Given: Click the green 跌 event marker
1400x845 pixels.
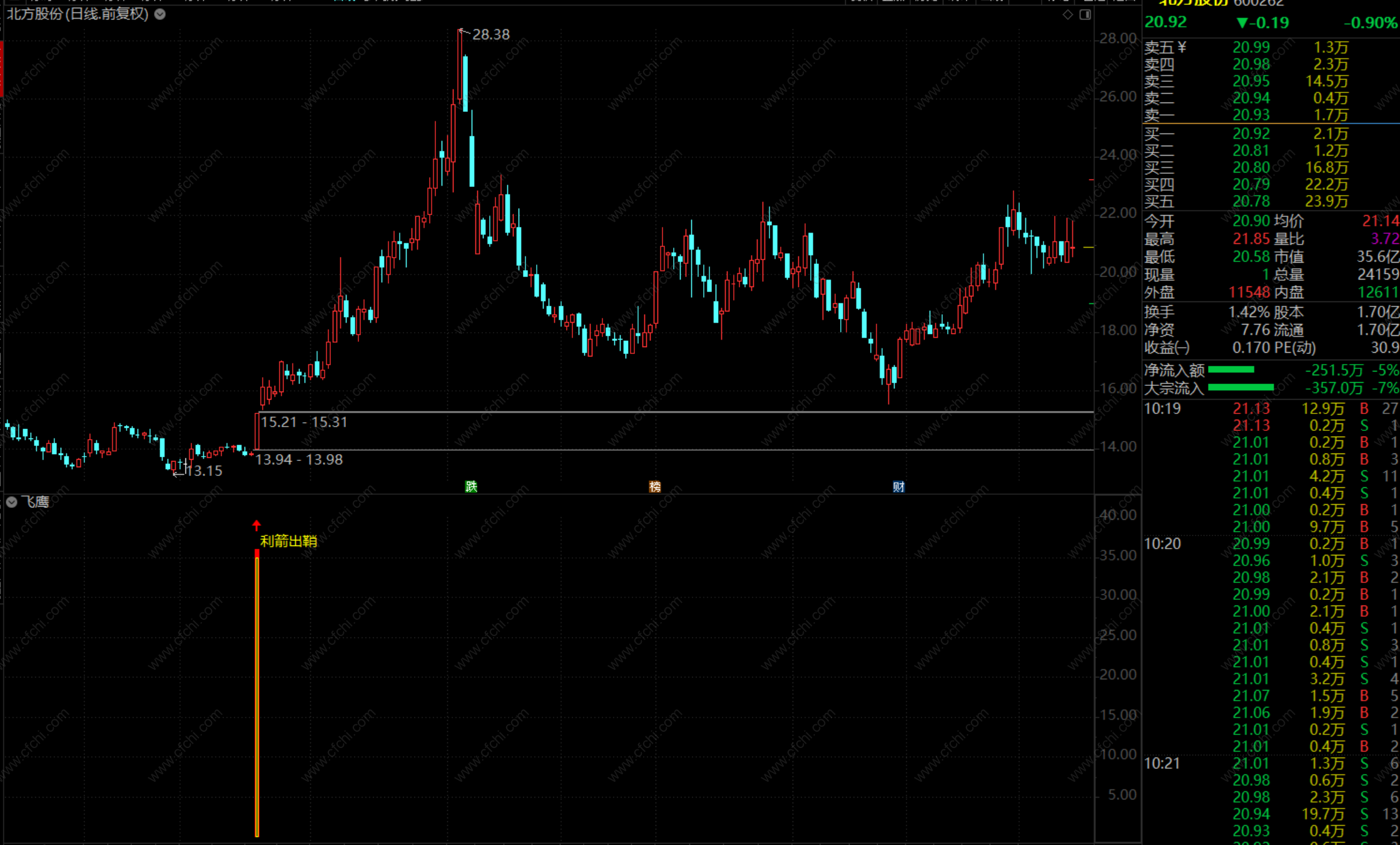Looking at the screenshot, I should (x=471, y=487).
